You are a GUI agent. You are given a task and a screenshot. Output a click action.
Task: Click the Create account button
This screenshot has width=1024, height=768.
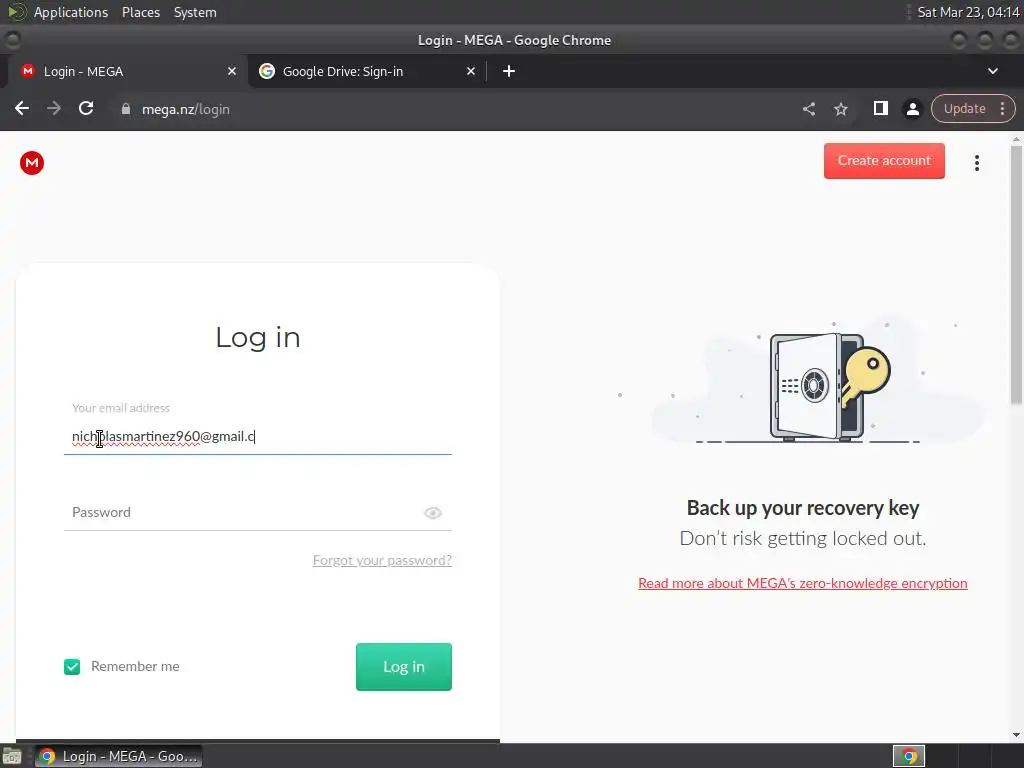click(x=884, y=161)
